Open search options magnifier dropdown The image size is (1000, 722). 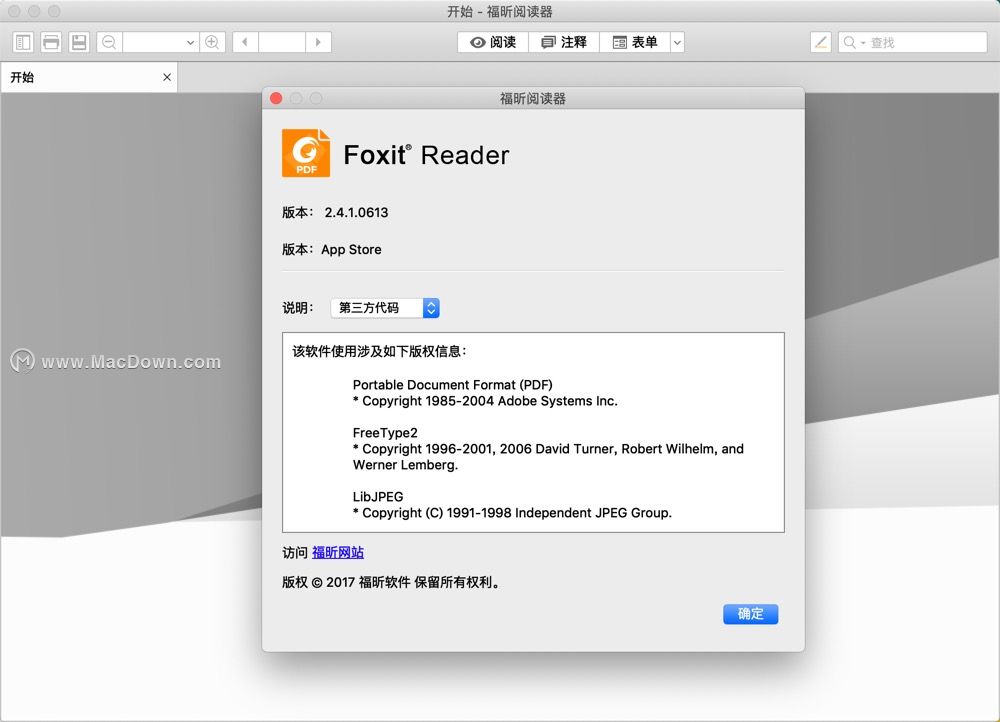[854, 42]
